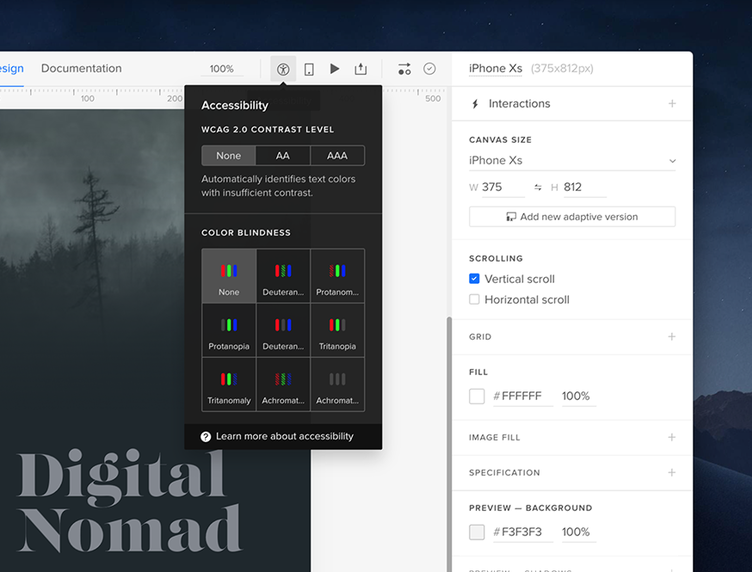Image resolution: width=752 pixels, height=572 pixels.
Task: Open Learn more about accessibility link
Action: 284,436
